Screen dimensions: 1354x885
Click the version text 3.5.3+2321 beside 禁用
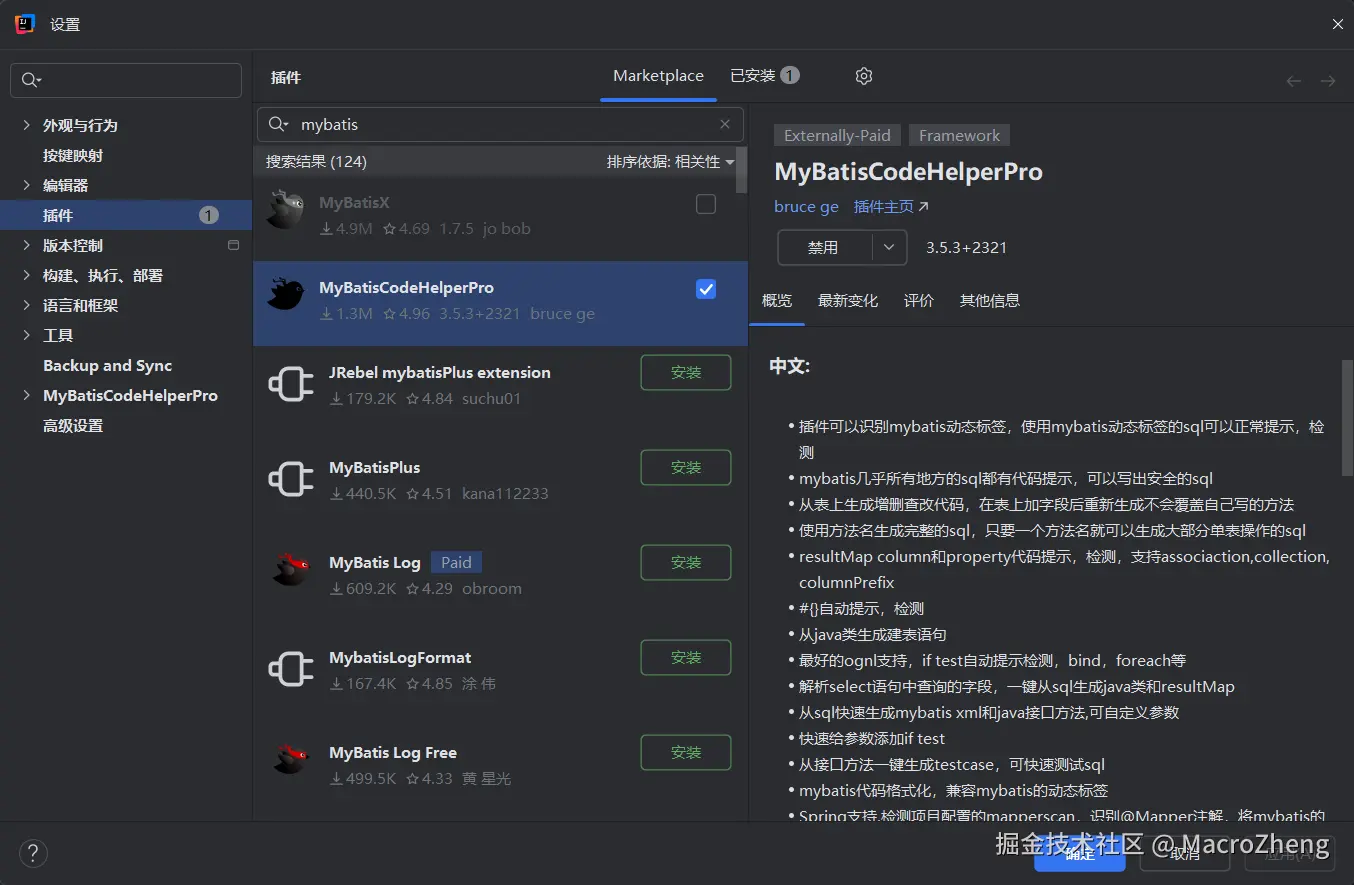tap(966, 247)
